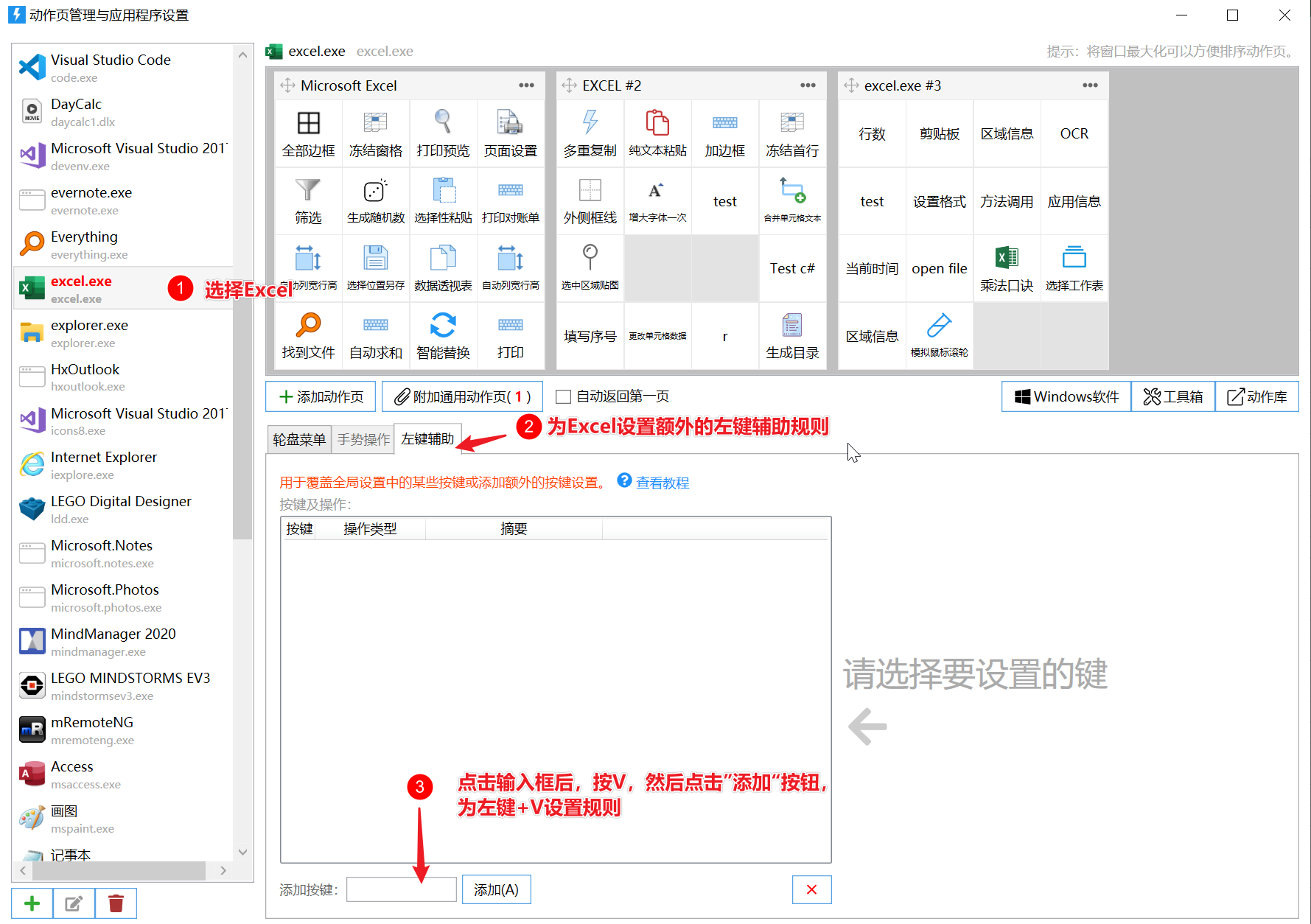Click the 生成目录 document icon
The height and width of the screenshot is (924, 1311).
click(792, 325)
